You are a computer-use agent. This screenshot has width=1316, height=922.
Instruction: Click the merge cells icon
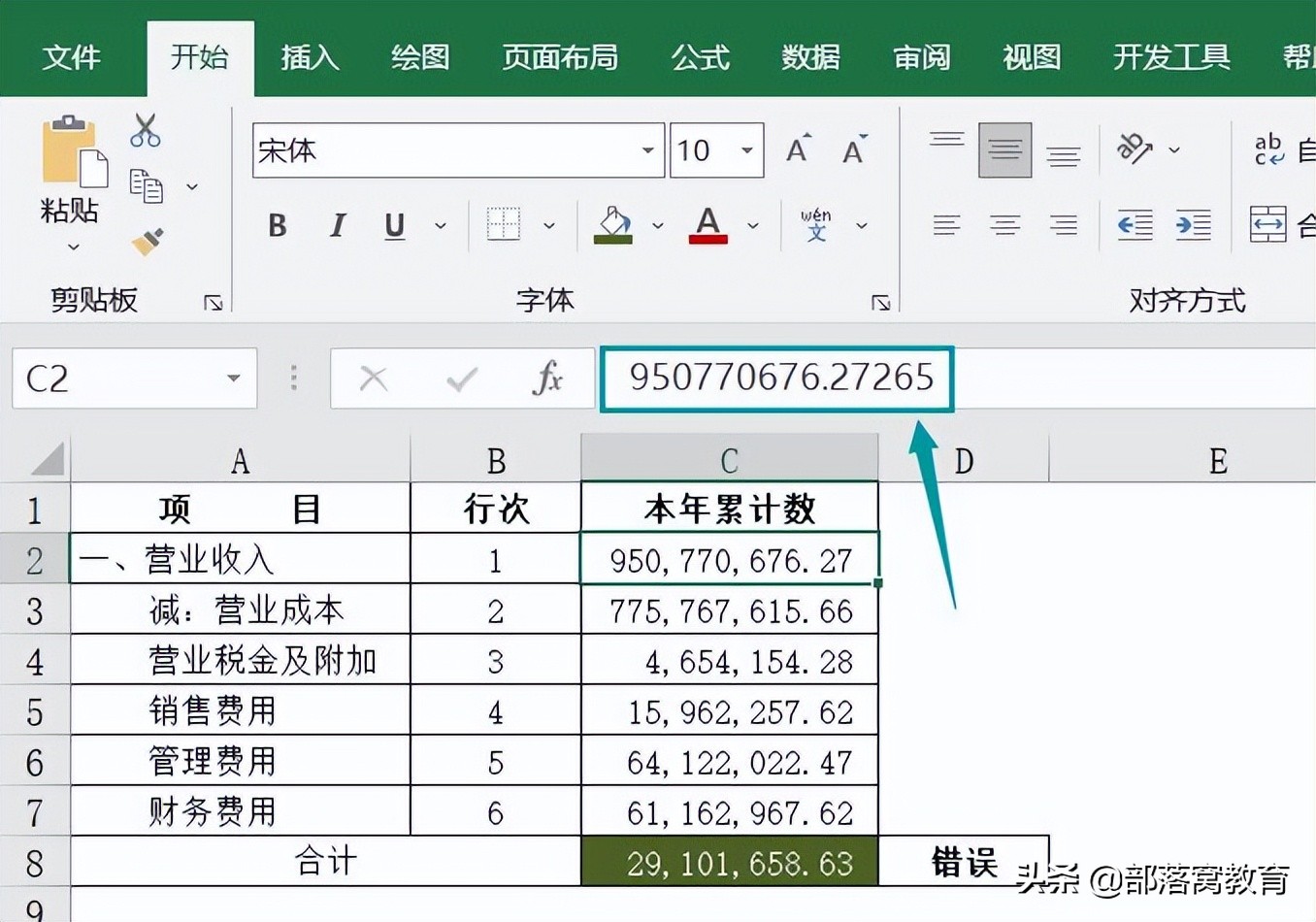point(1268,225)
